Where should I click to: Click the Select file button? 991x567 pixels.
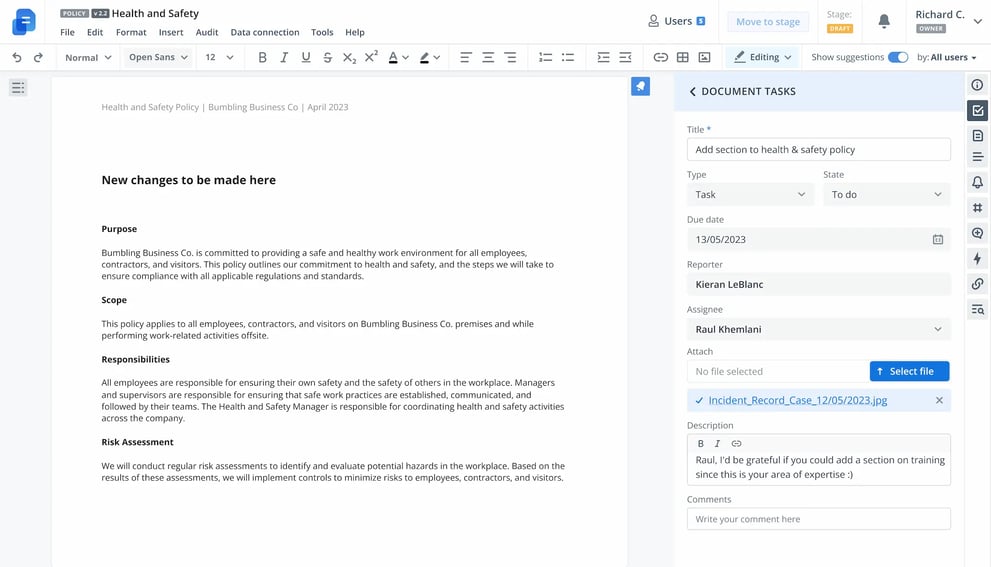point(909,372)
